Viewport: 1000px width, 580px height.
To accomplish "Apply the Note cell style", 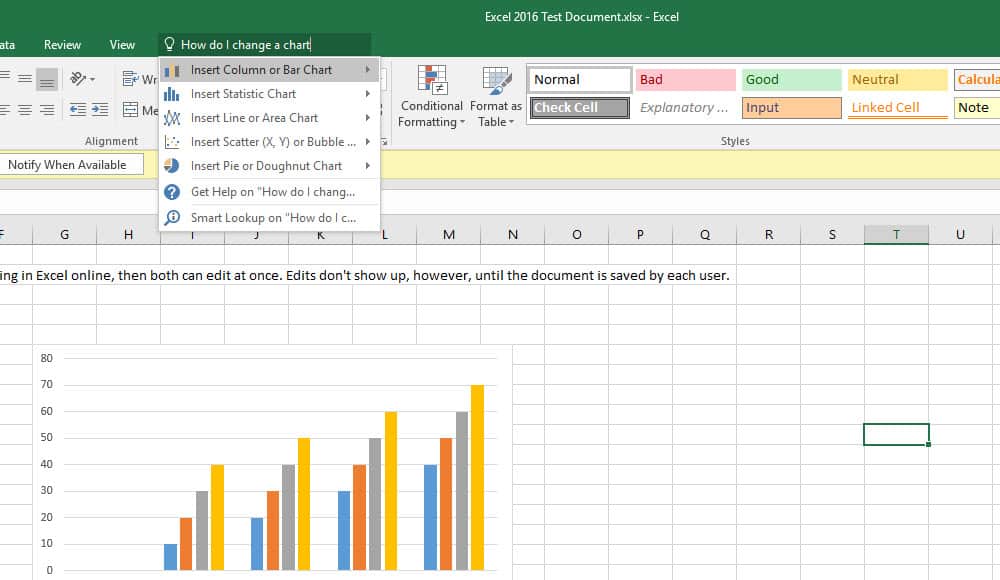I will [x=976, y=108].
